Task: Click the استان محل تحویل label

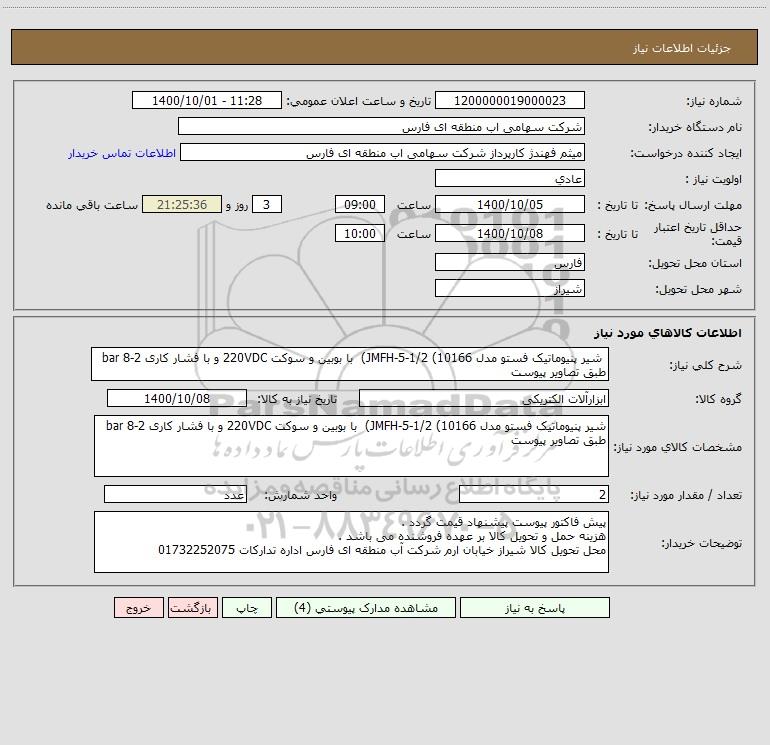Action: (x=695, y=264)
